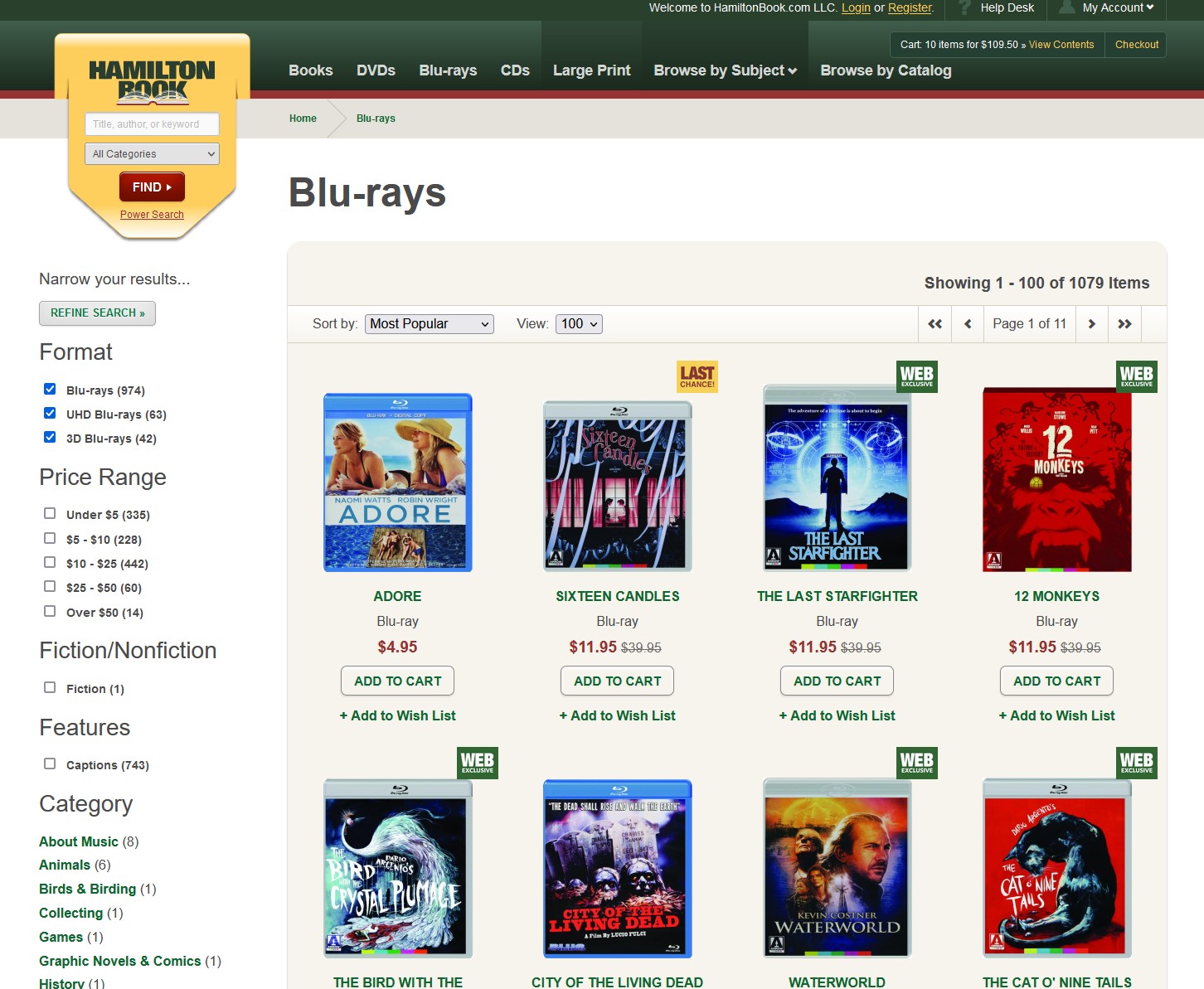Image resolution: width=1204 pixels, height=989 pixels.
Task: Open the DVDs navigation menu
Action: 376,70
